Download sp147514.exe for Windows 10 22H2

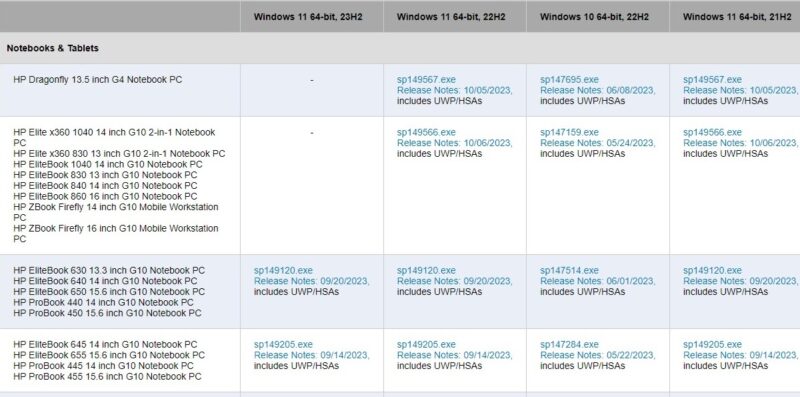click(569, 270)
